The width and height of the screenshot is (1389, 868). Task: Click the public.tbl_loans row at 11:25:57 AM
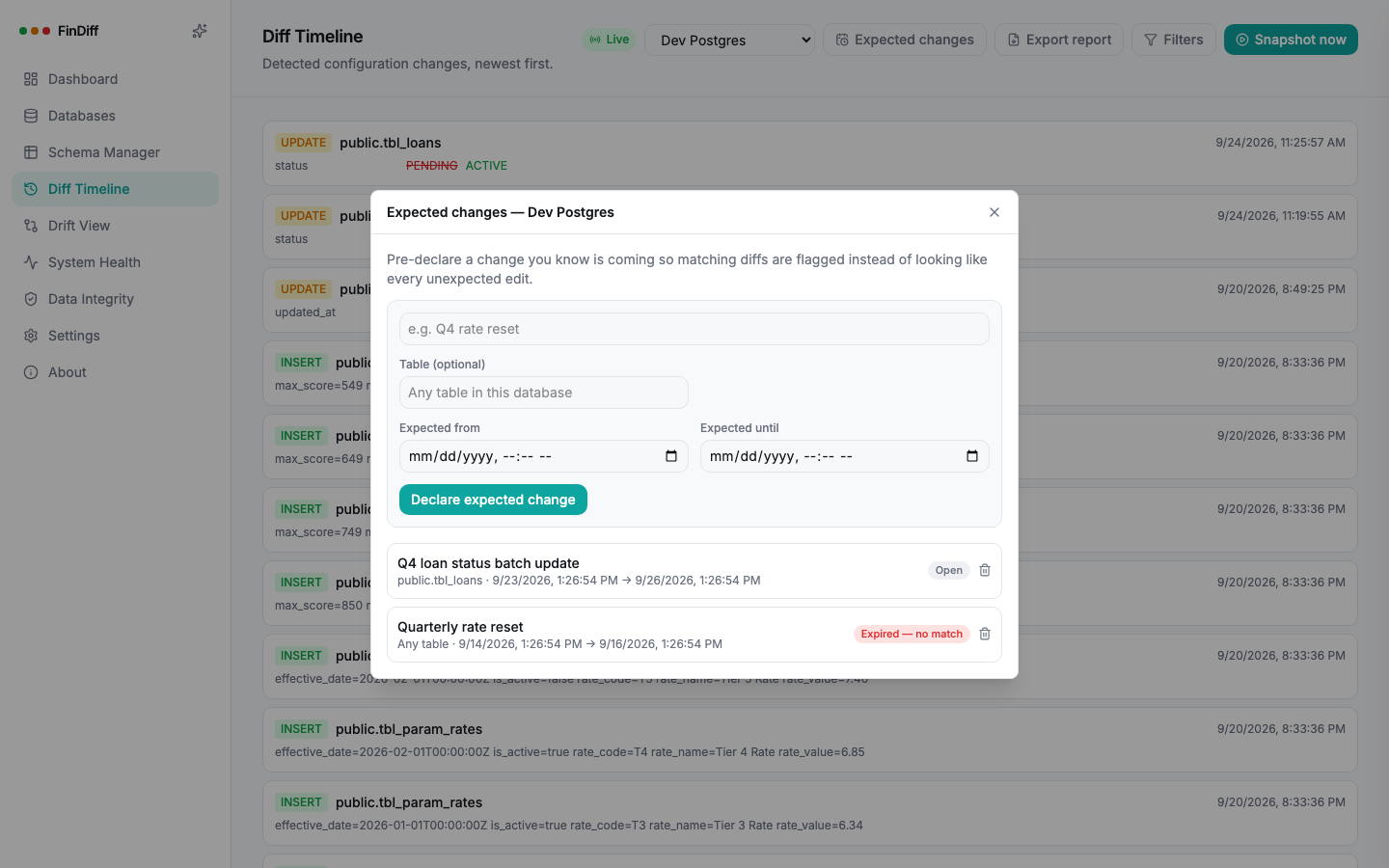pos(810,153)
